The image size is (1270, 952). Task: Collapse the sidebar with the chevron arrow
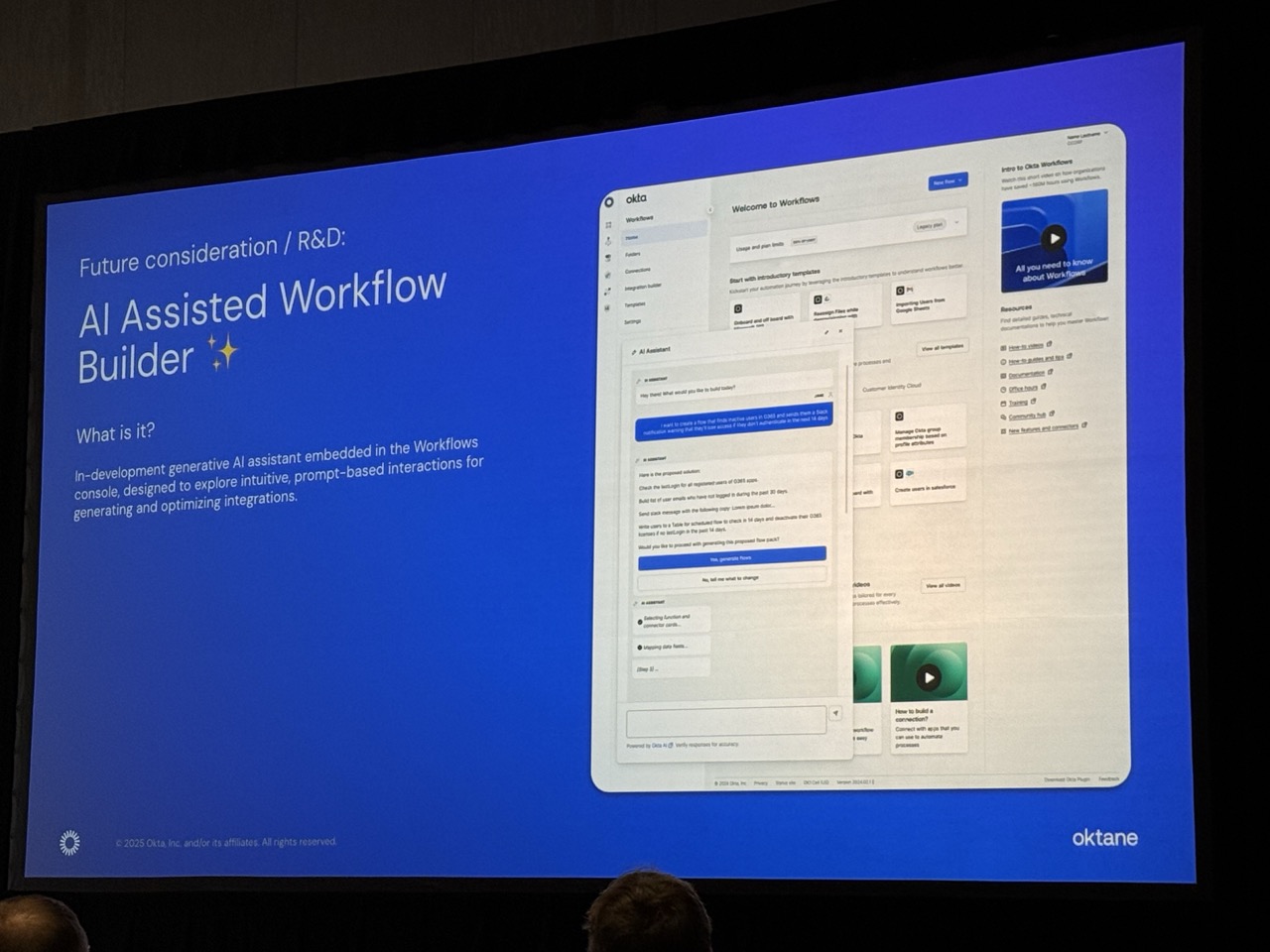(x=709, y=210)
